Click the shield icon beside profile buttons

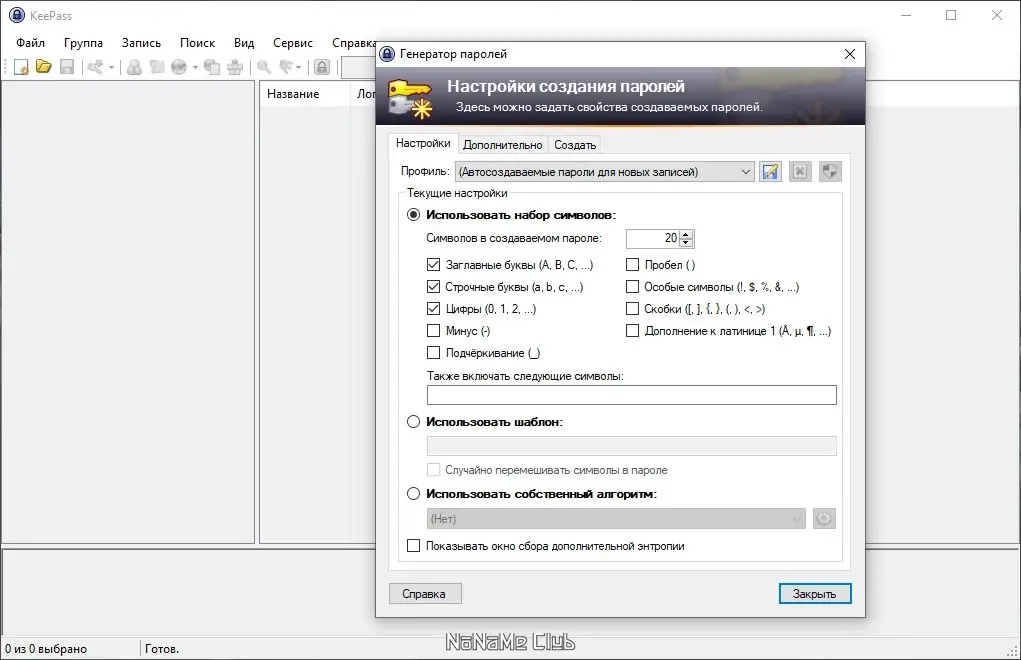point(830,172)
